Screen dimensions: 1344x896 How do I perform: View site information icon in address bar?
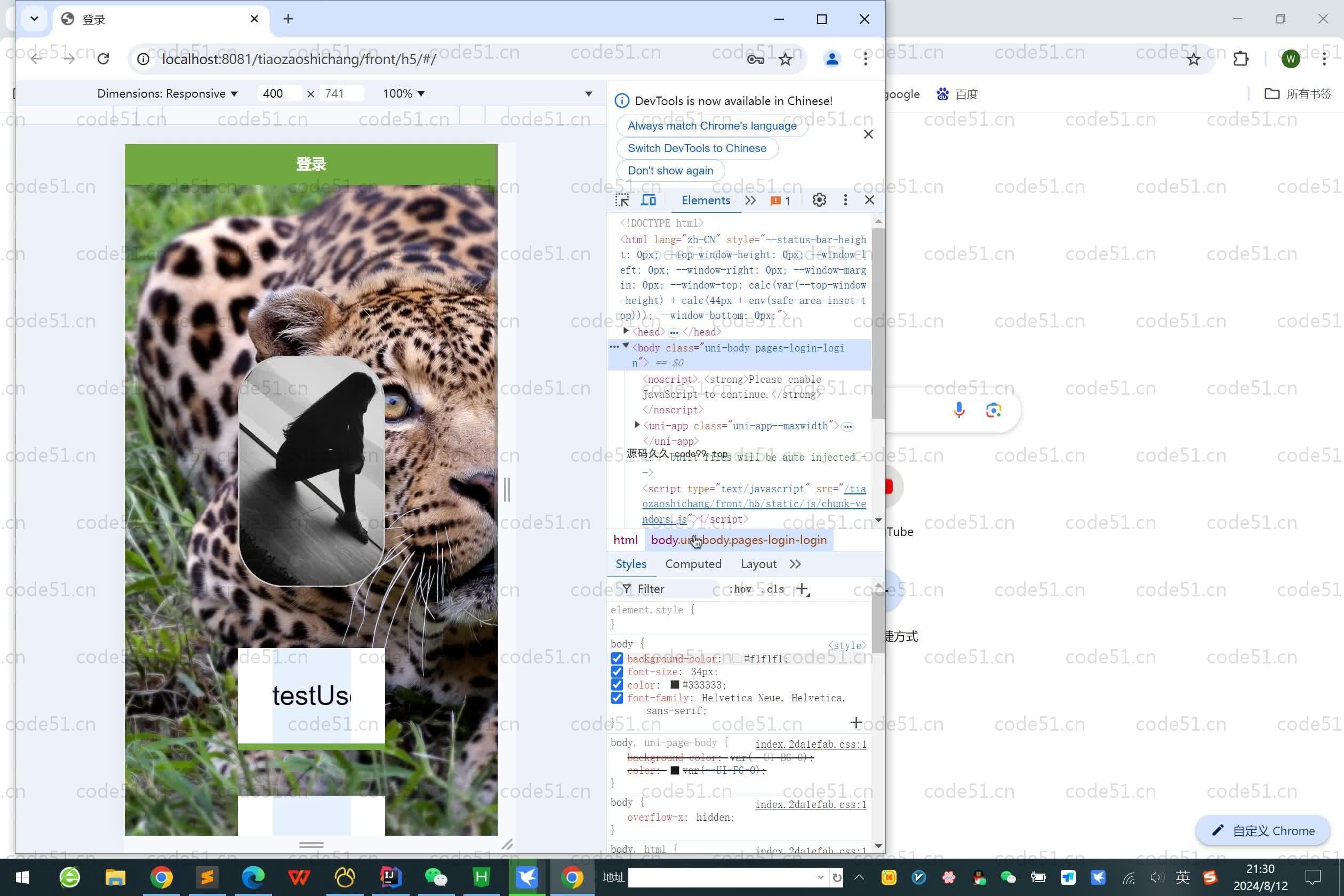tap(143, 59)
